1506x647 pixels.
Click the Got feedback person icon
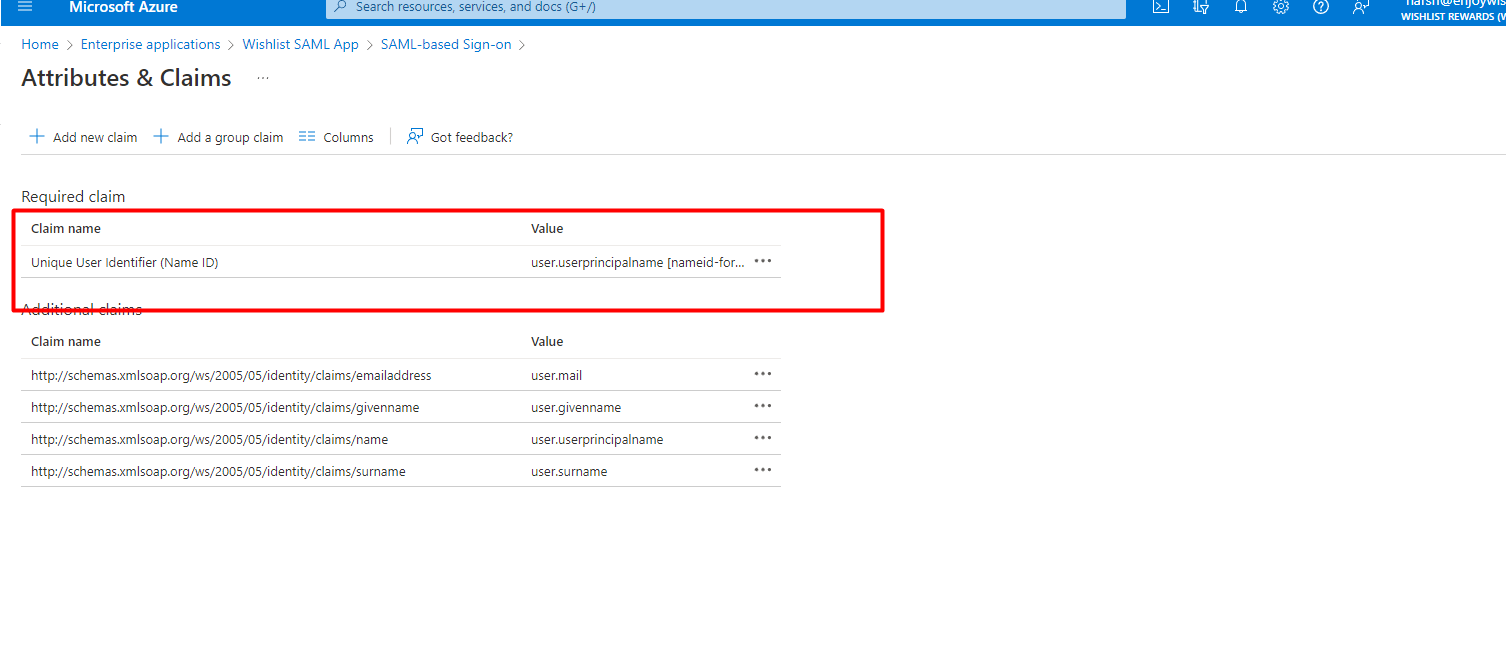point(415,136)
